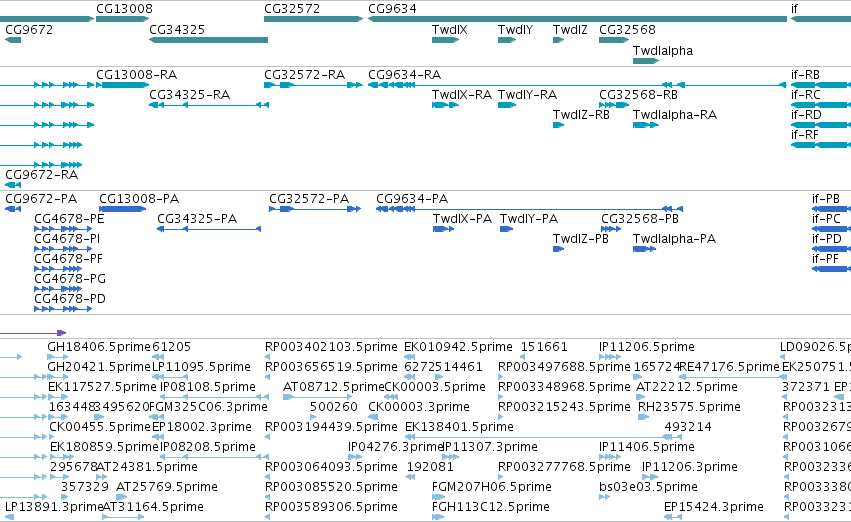Open the FGM207H06.5prime EST label

tap(492, 487)
